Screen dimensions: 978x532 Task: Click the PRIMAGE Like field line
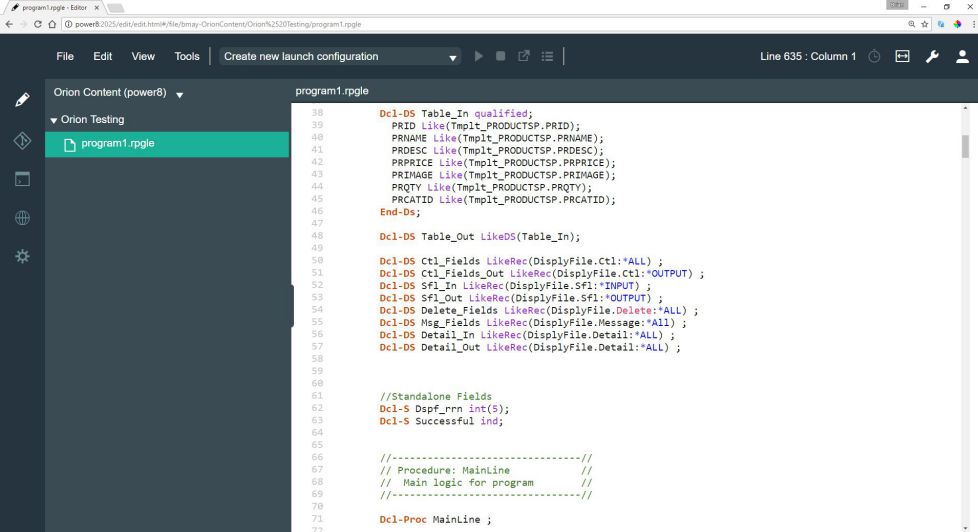(503, 175)
